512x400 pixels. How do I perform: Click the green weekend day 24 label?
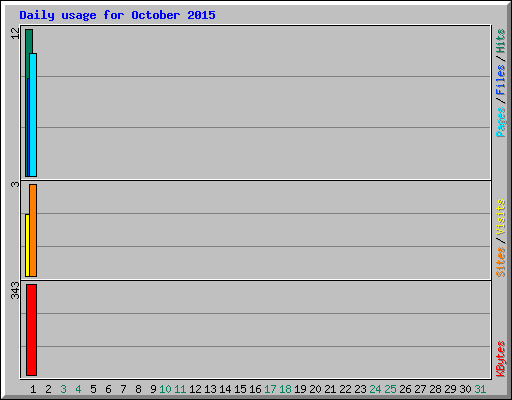click(375, 389)
